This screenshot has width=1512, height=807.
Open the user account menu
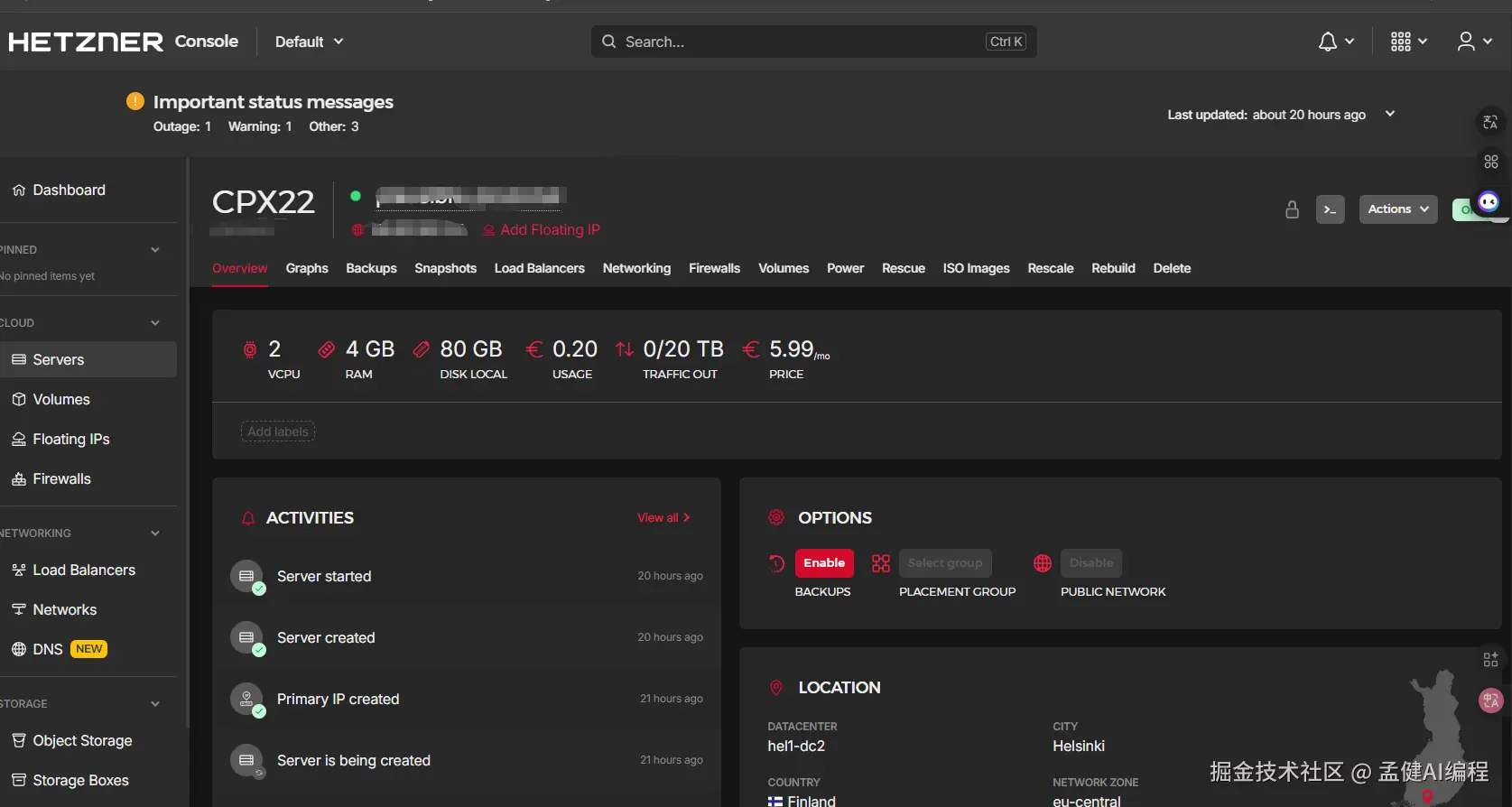1466,42
